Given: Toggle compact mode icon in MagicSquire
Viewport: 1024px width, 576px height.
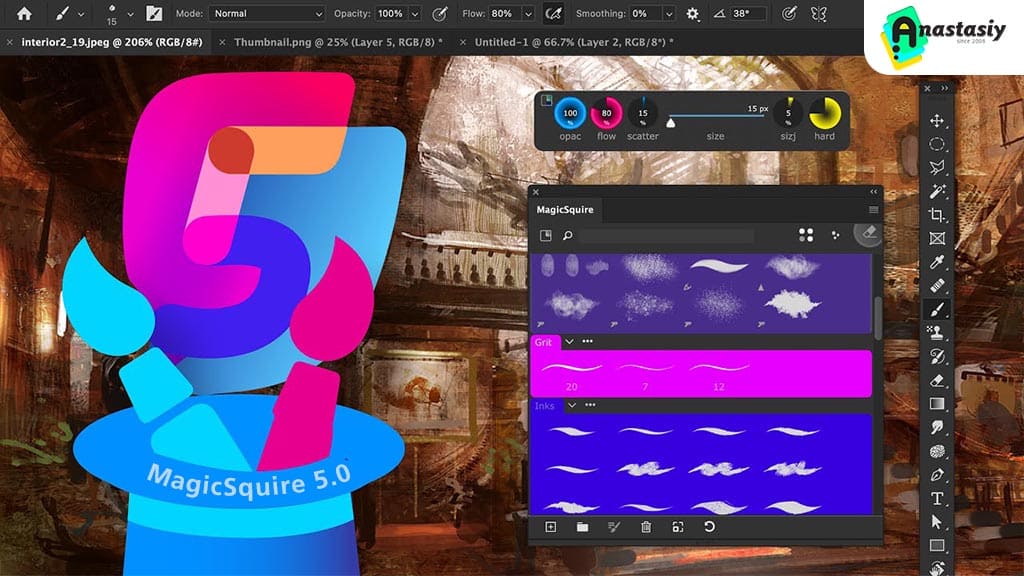Looking at the screenshot, I should [546, 235].
